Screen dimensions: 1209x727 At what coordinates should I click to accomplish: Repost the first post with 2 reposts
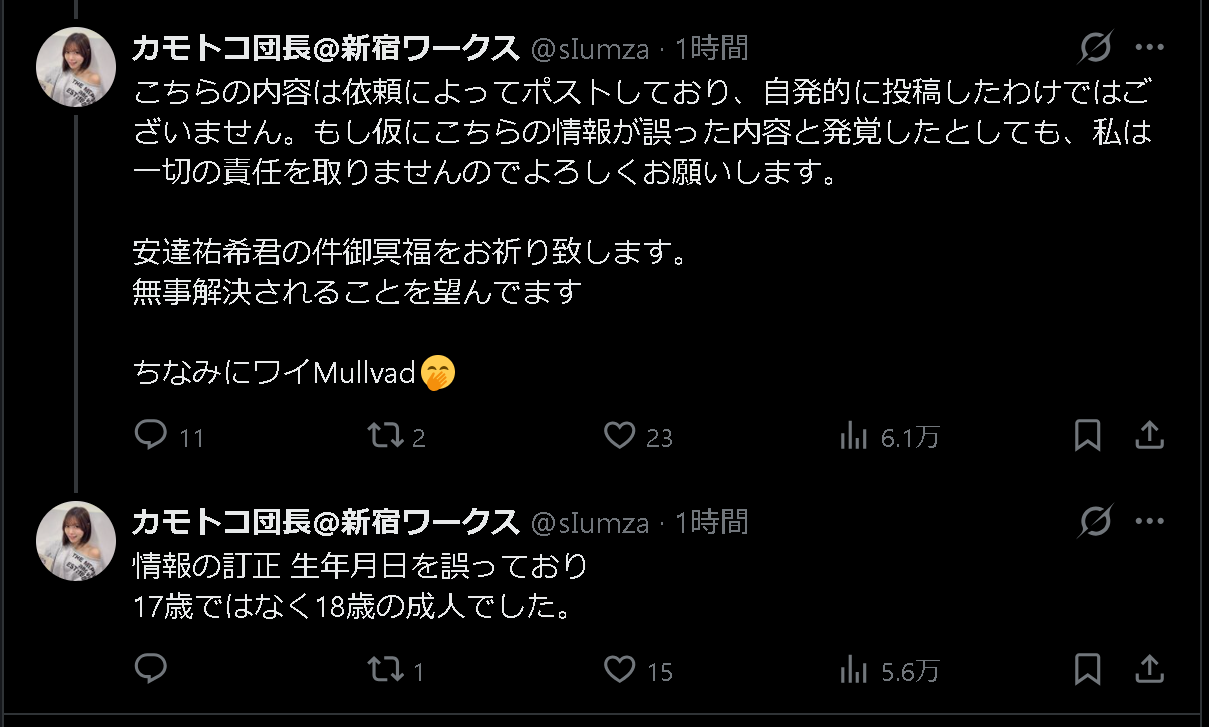click(380, 435)
